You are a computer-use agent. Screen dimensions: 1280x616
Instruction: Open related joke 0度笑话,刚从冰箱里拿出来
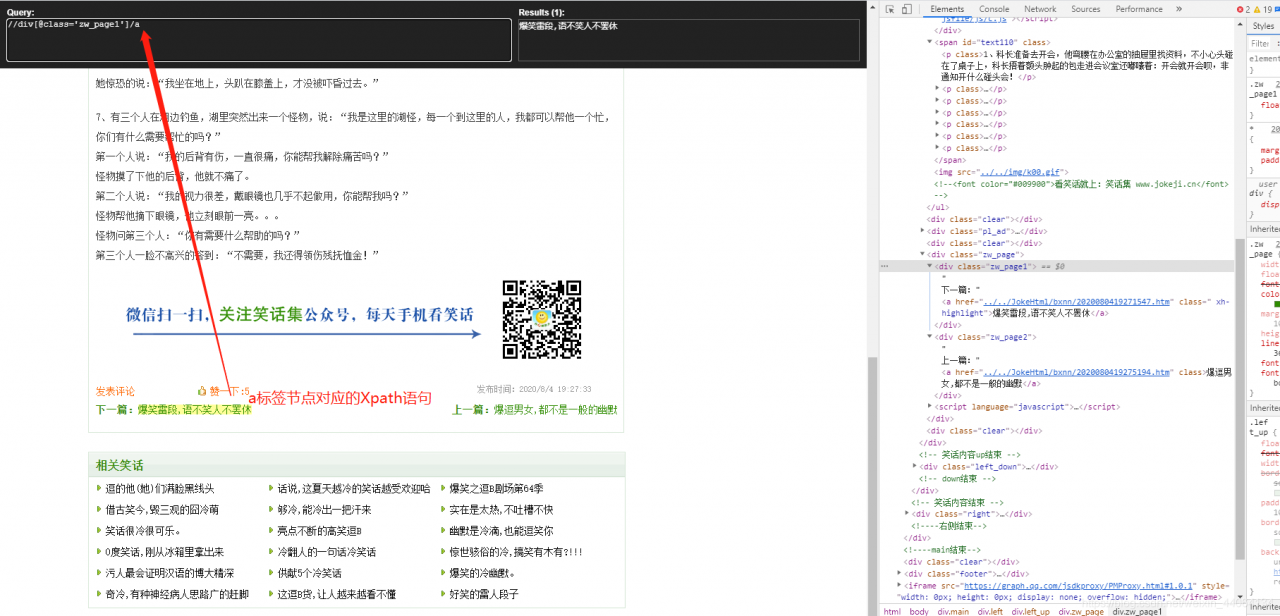[164, 552]
